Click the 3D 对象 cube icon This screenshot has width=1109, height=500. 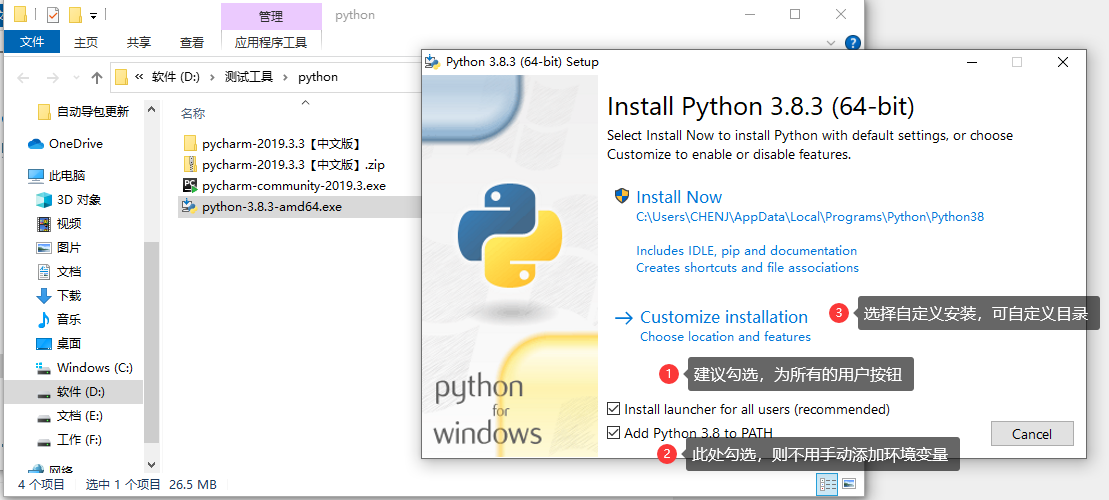coord(45,200)
